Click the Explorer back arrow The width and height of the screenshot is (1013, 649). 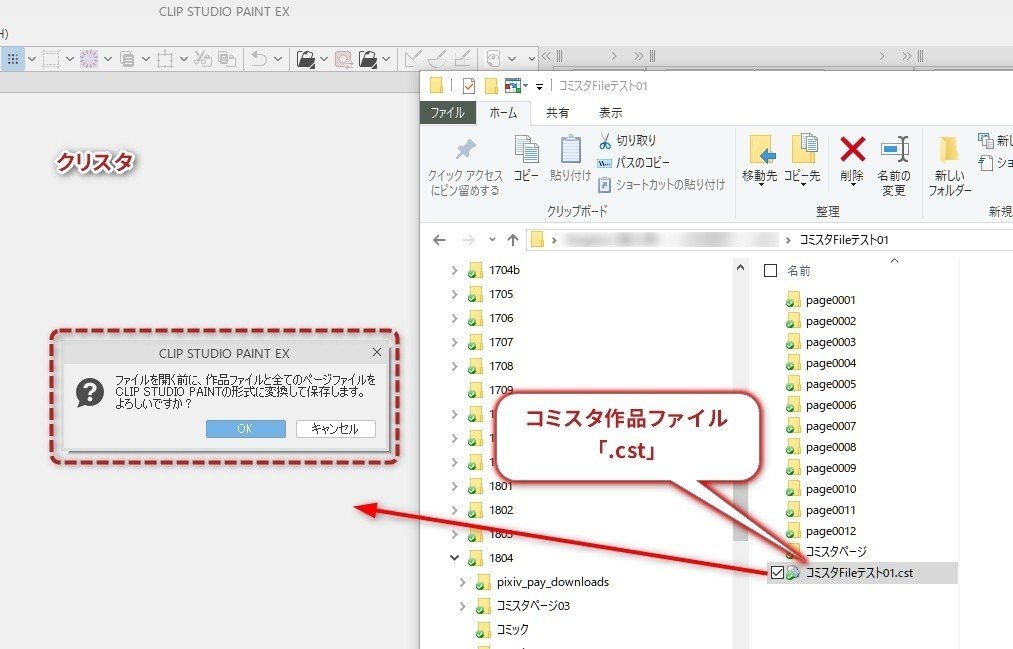point(439,240)
